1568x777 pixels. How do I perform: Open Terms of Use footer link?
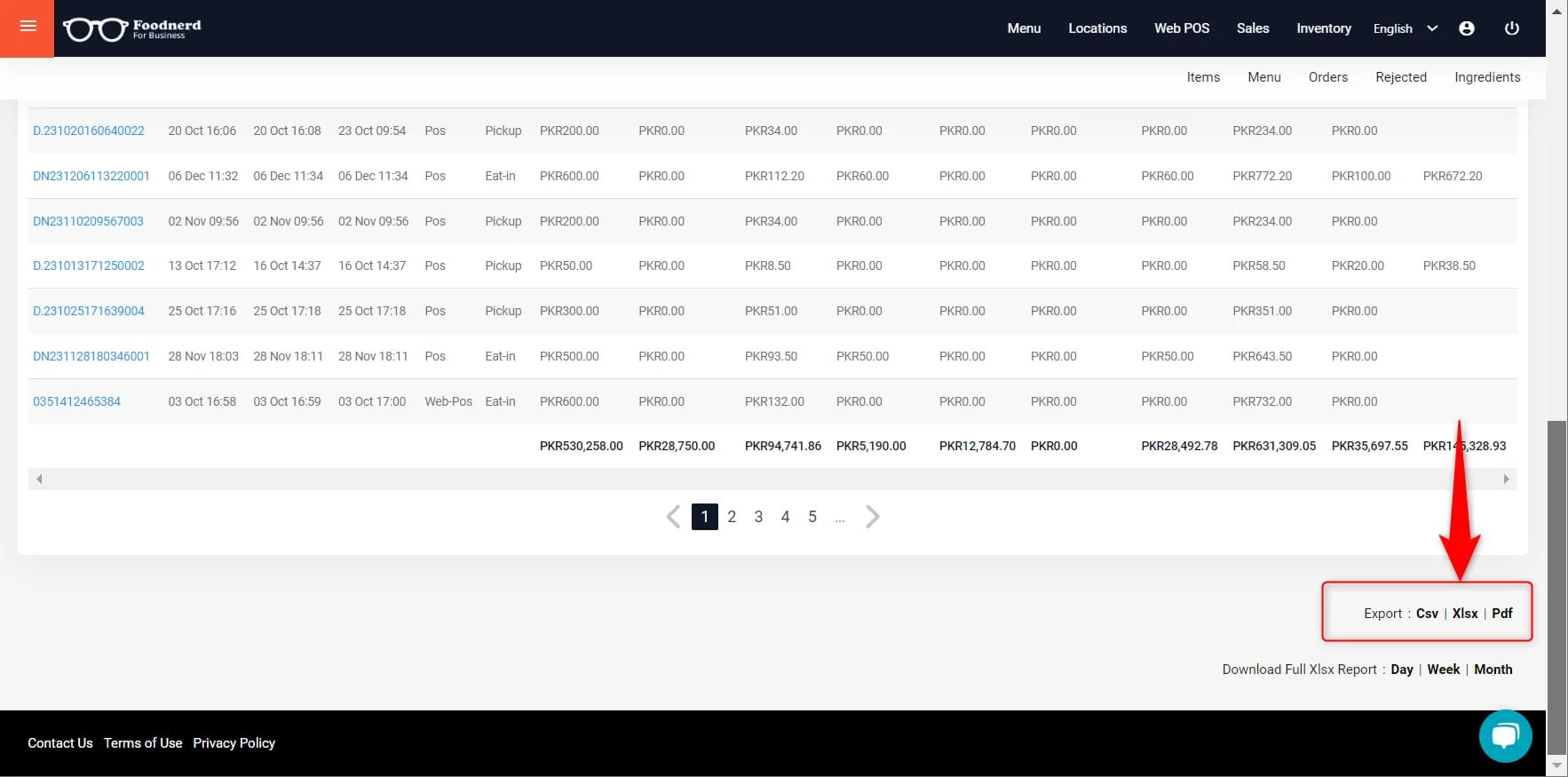pos(143,743)
